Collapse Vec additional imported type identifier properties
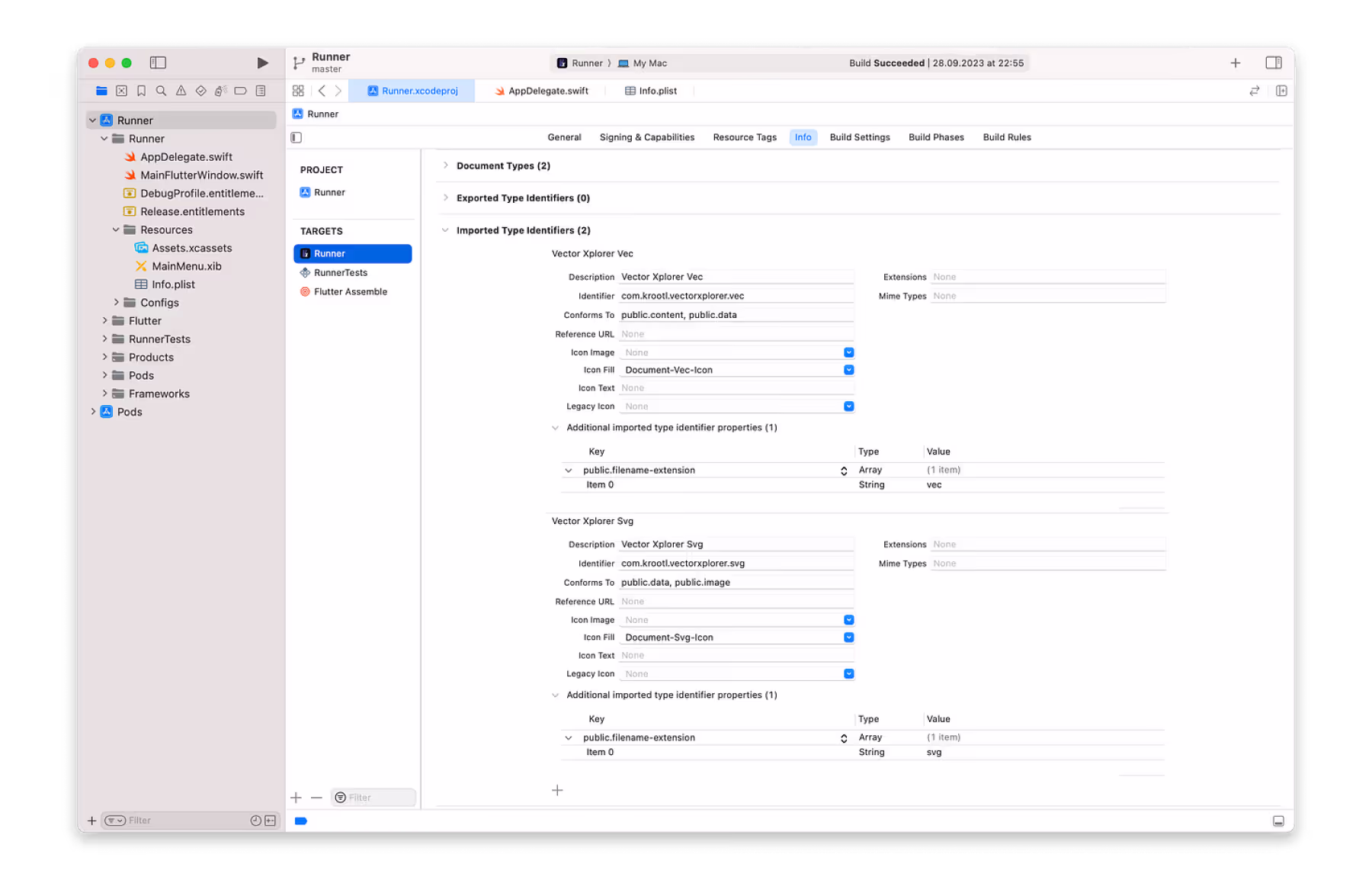The image size is (1372, 880). click(556, 428)
